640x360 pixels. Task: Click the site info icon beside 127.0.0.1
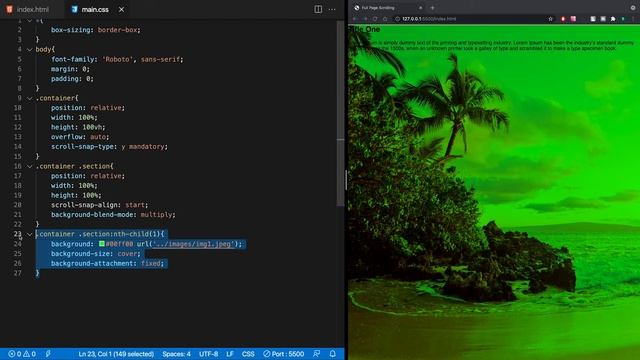tap(397, 19)
